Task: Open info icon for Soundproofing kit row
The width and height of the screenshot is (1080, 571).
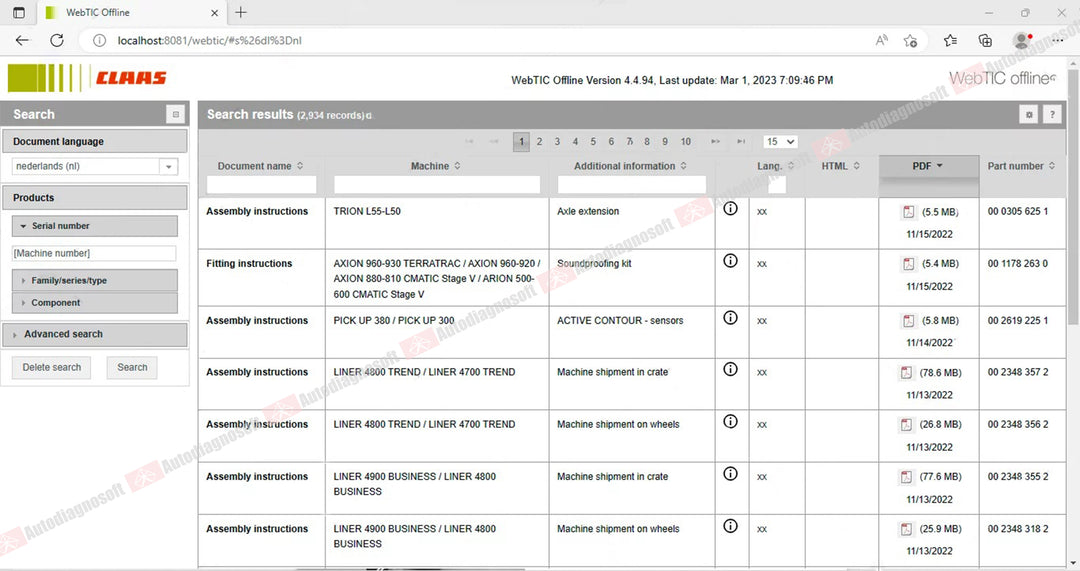Action: pyautogui.click(x=730, y=260)
